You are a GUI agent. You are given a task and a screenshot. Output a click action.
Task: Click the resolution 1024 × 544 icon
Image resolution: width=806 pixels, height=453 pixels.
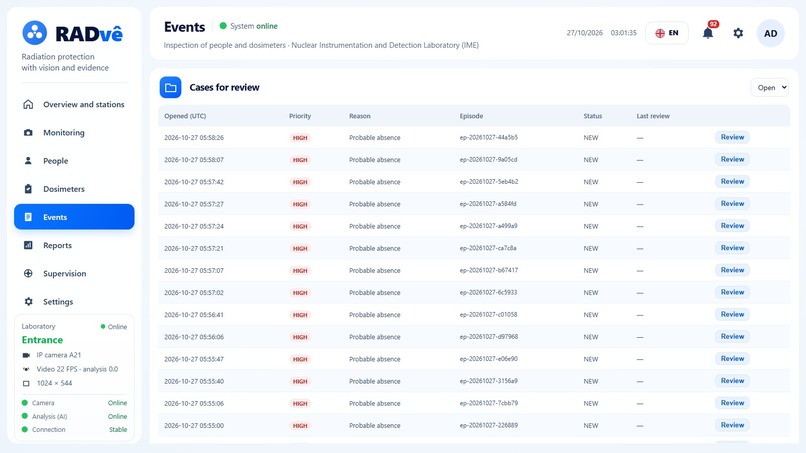coord(26,384)
